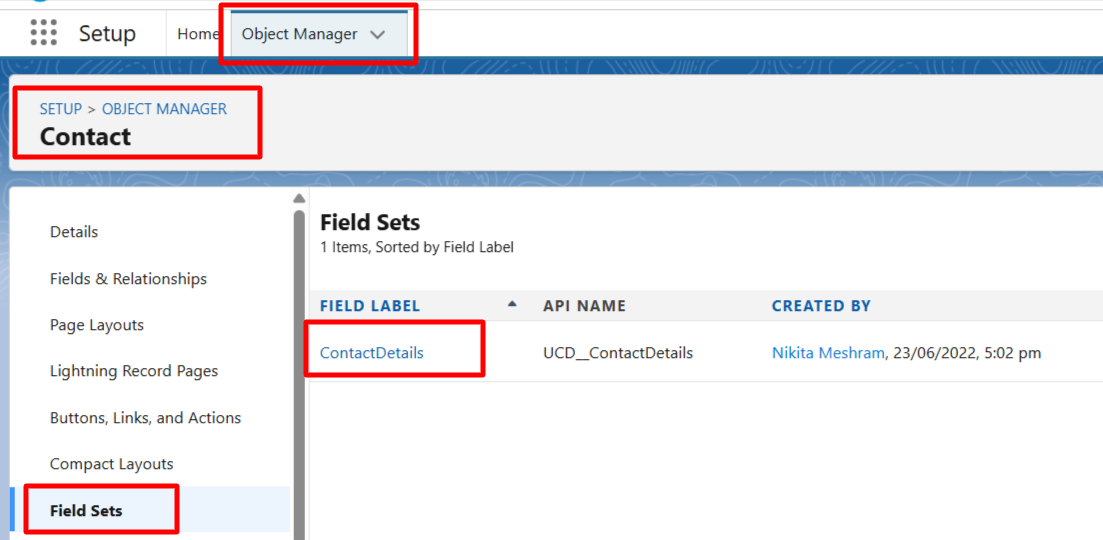Click the Contact object title
The height and width of the screenshot is (540, 1103).
pyautogui.click(x=85, y=136)
